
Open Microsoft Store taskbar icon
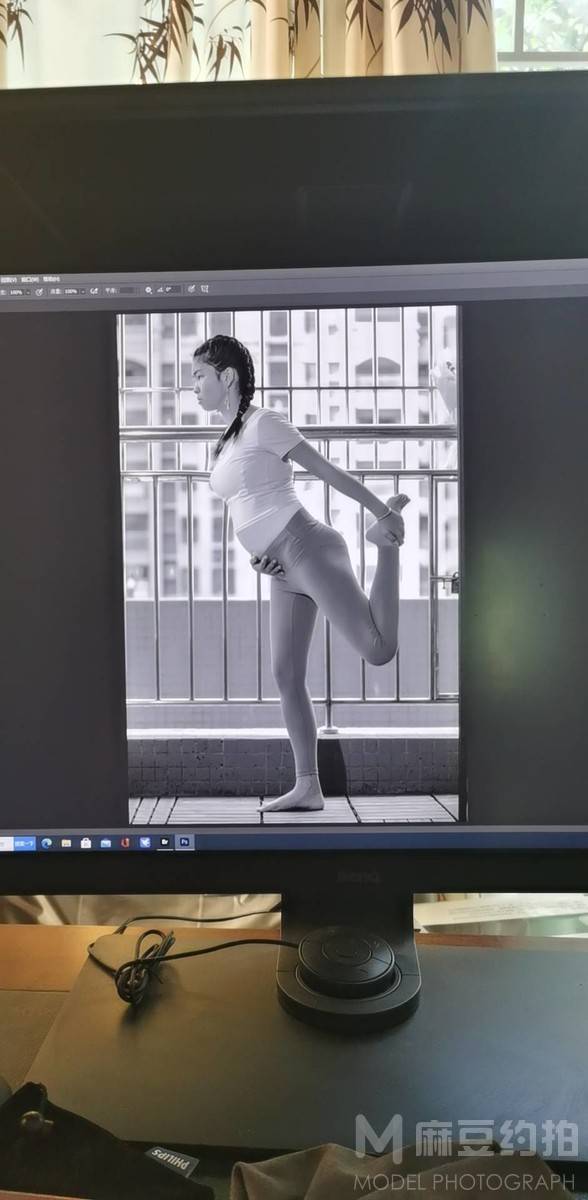click(x=86, y=843)
